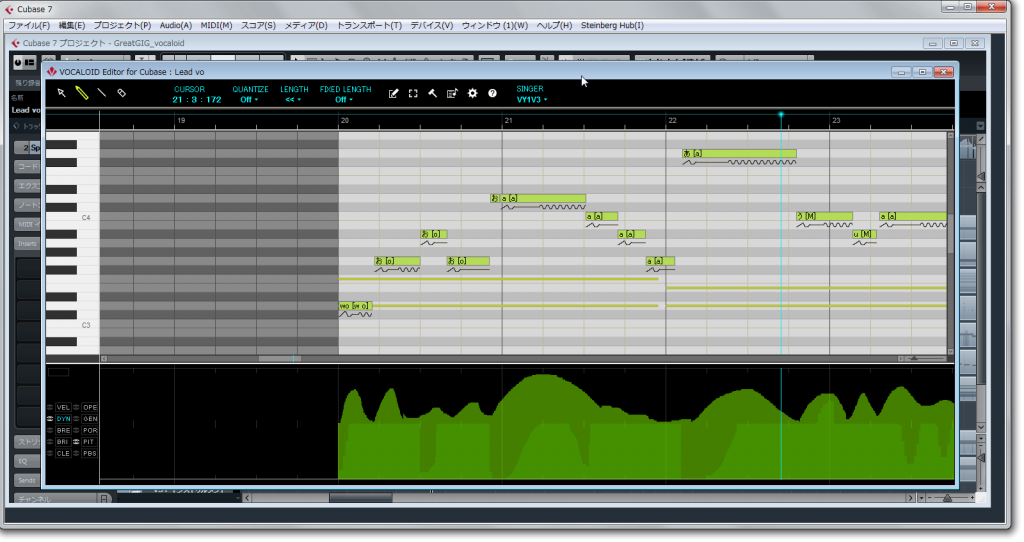1024x542 pixels.
Task: Select the PIT control parameter
Action: [89, 441]
